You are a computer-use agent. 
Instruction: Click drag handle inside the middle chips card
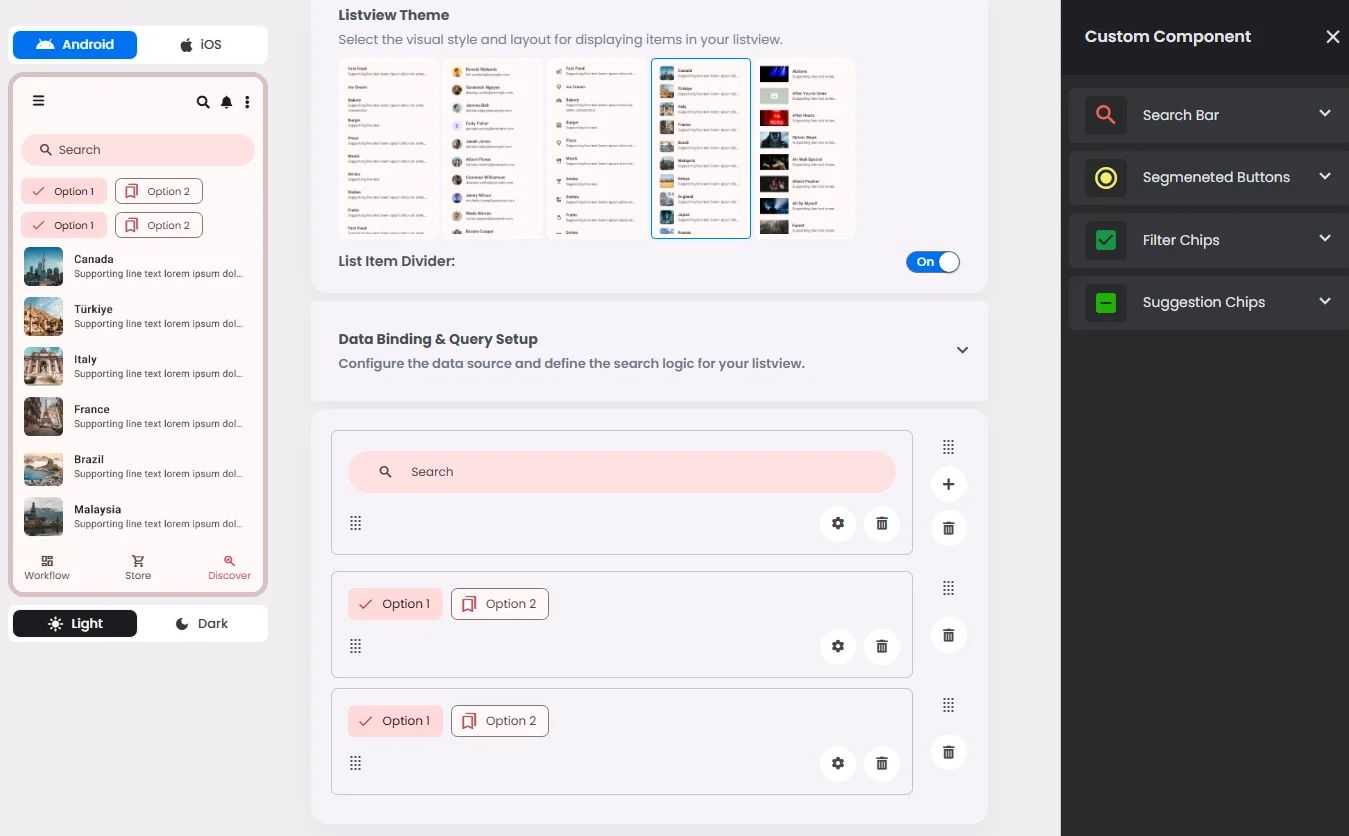tap(355, 646)
